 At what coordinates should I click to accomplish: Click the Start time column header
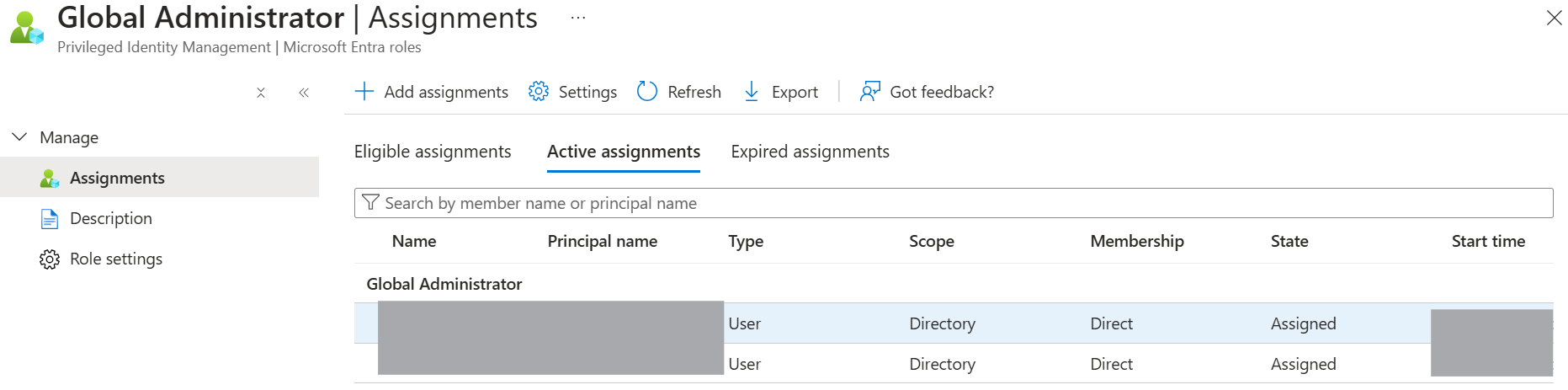tap(1488, 241)
